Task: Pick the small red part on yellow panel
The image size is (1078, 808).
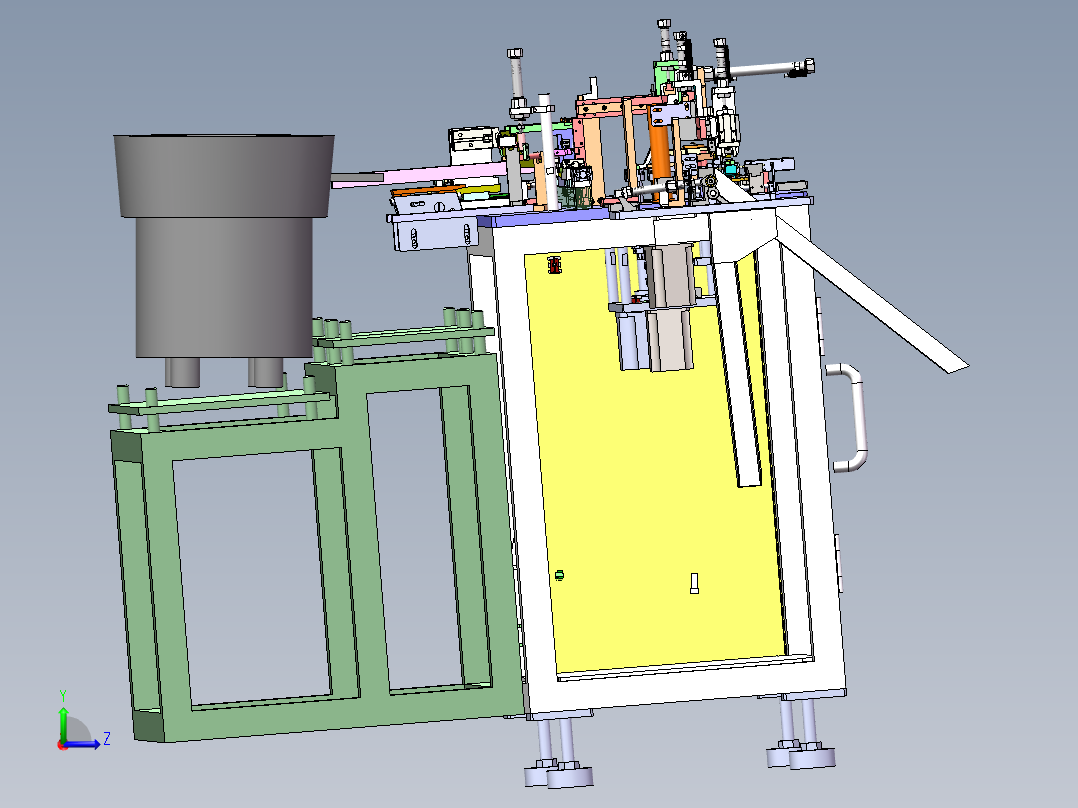Action: (555, 265)
